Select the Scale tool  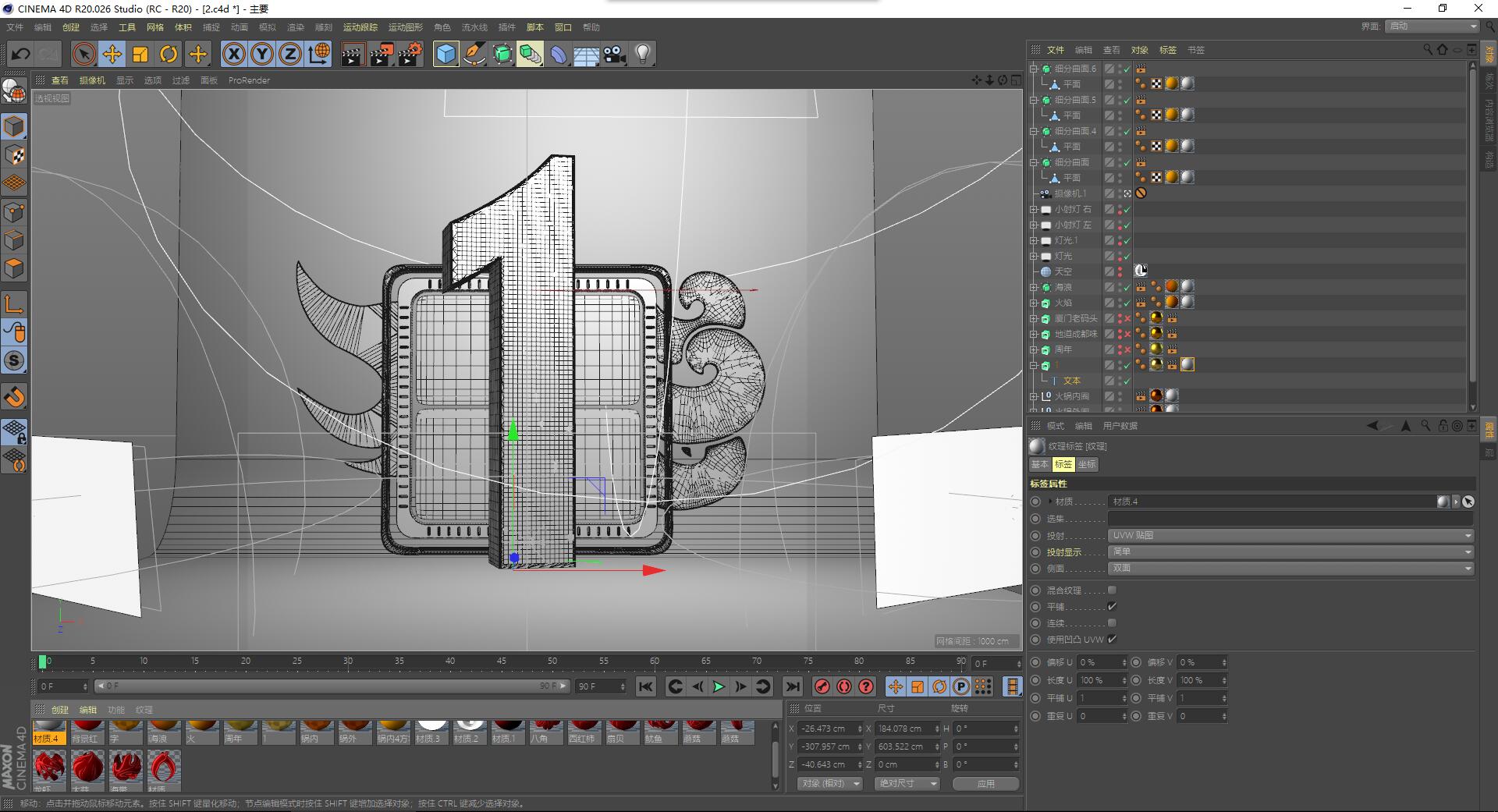pos(140,54)
